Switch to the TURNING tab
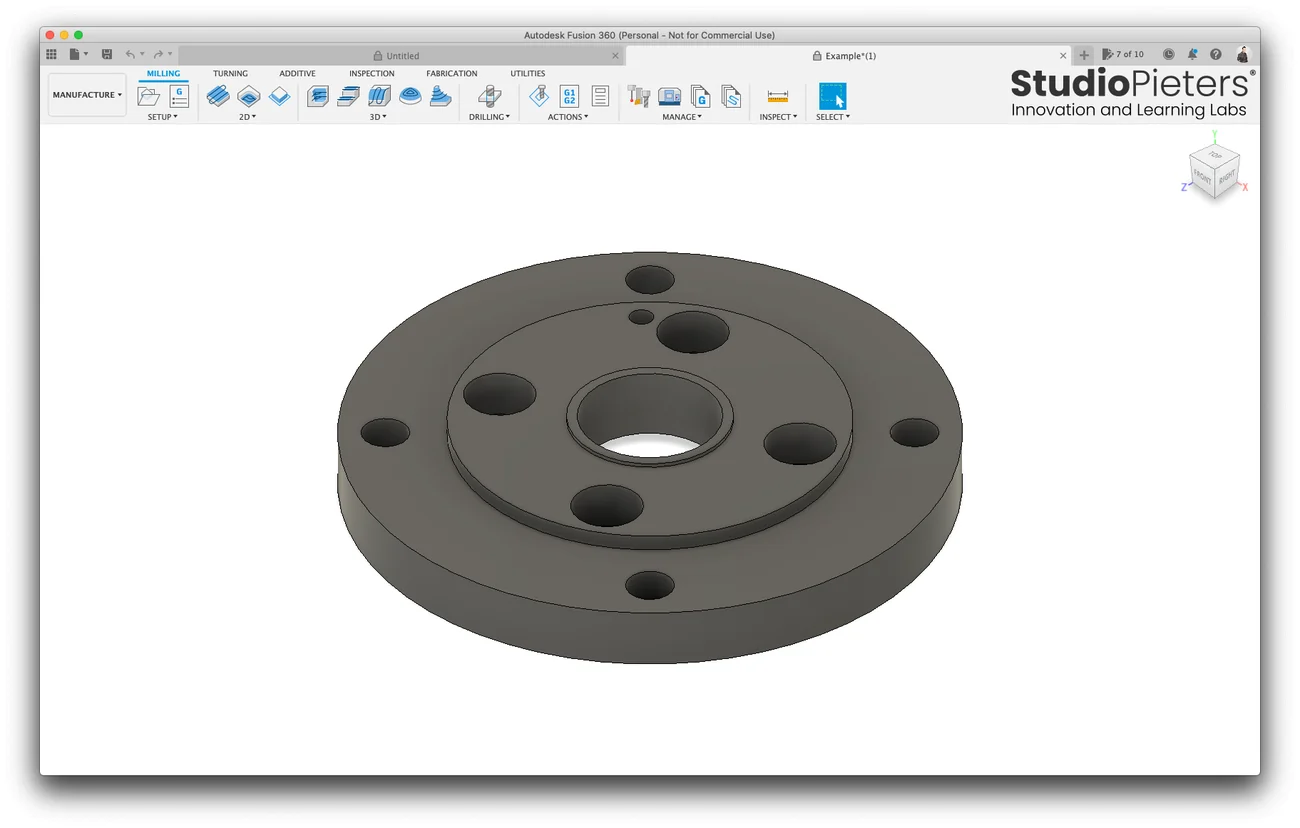Image resolution: width=1300 pixels, height=828 pixels. (x=230, y=74)
